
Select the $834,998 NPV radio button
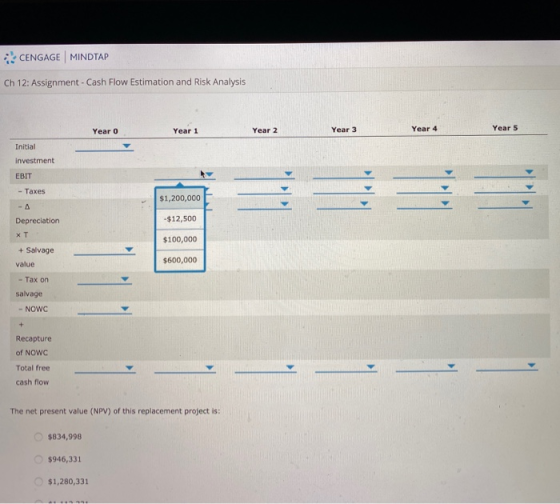point(38,437)
